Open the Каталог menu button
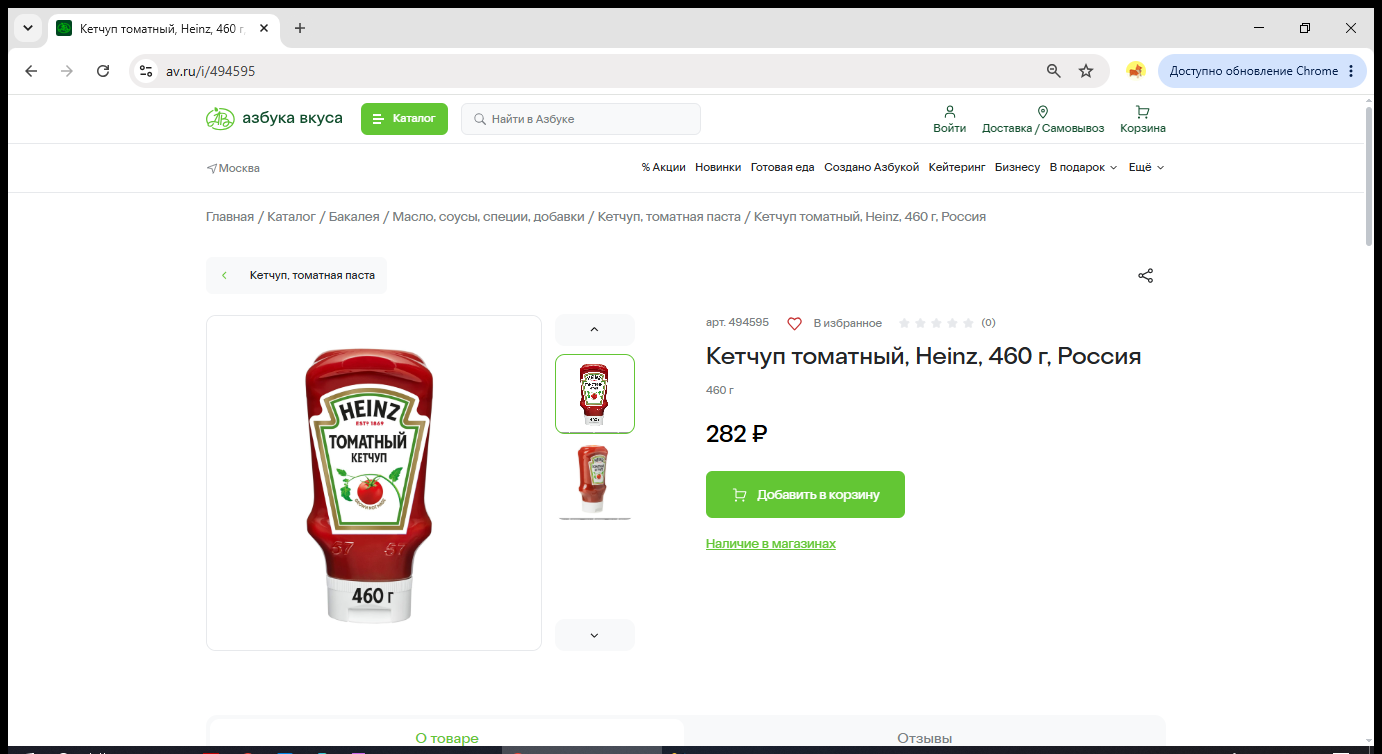This screenshot has height=754, width=1382. click(404, 119)
